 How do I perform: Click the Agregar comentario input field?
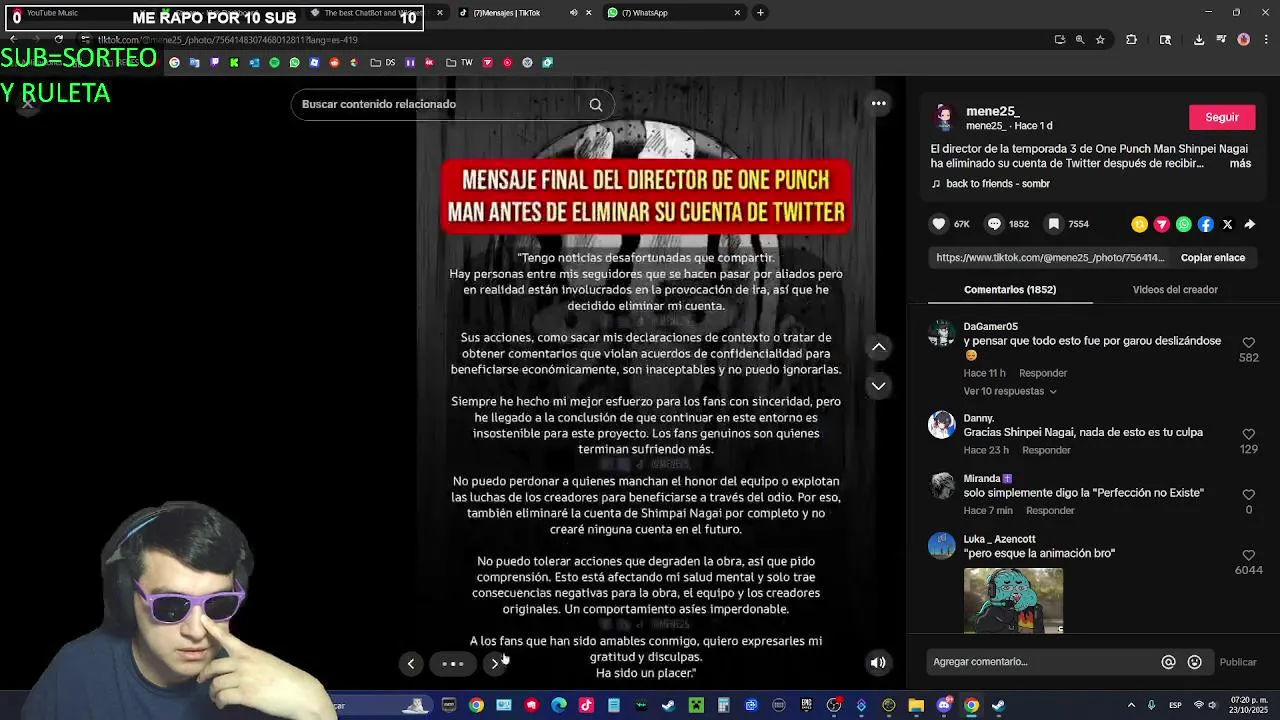(1040, 662)
